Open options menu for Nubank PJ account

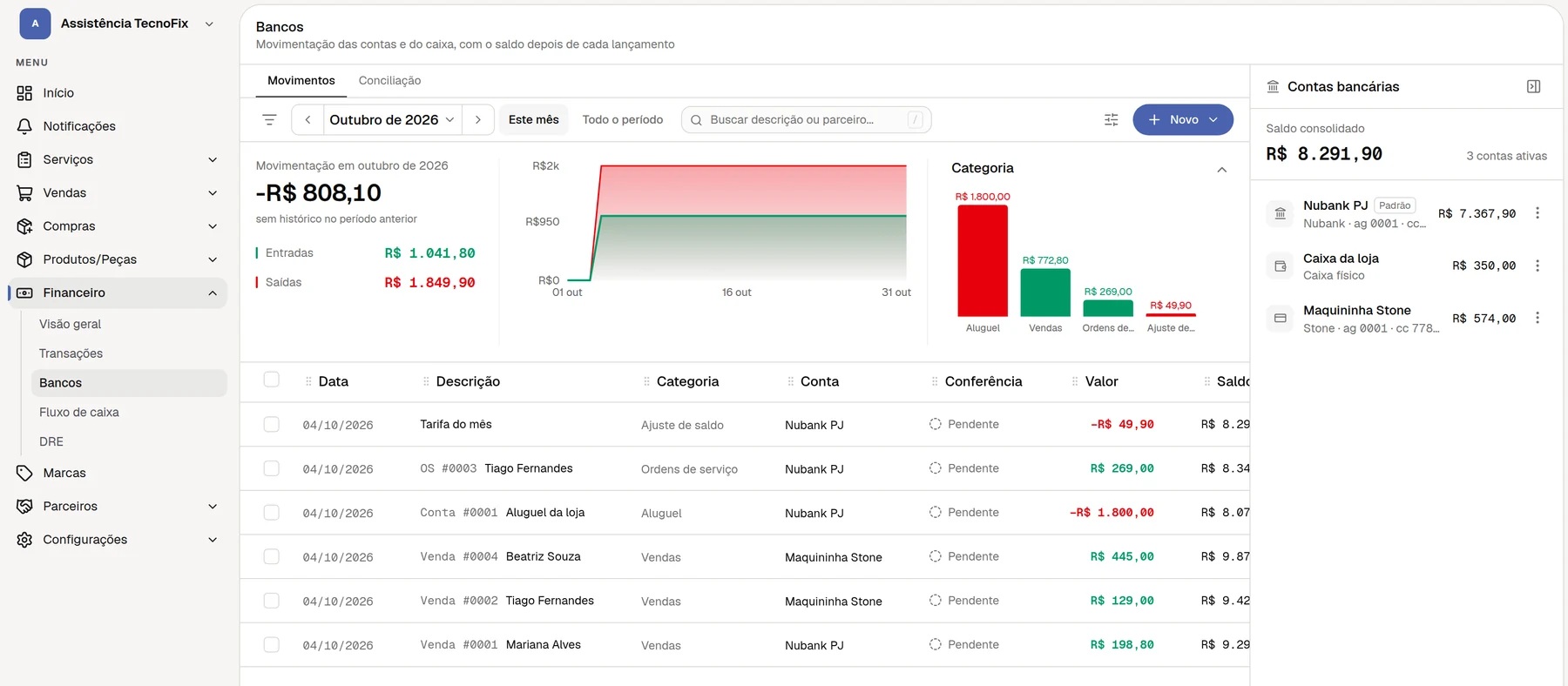(1538, 213)
